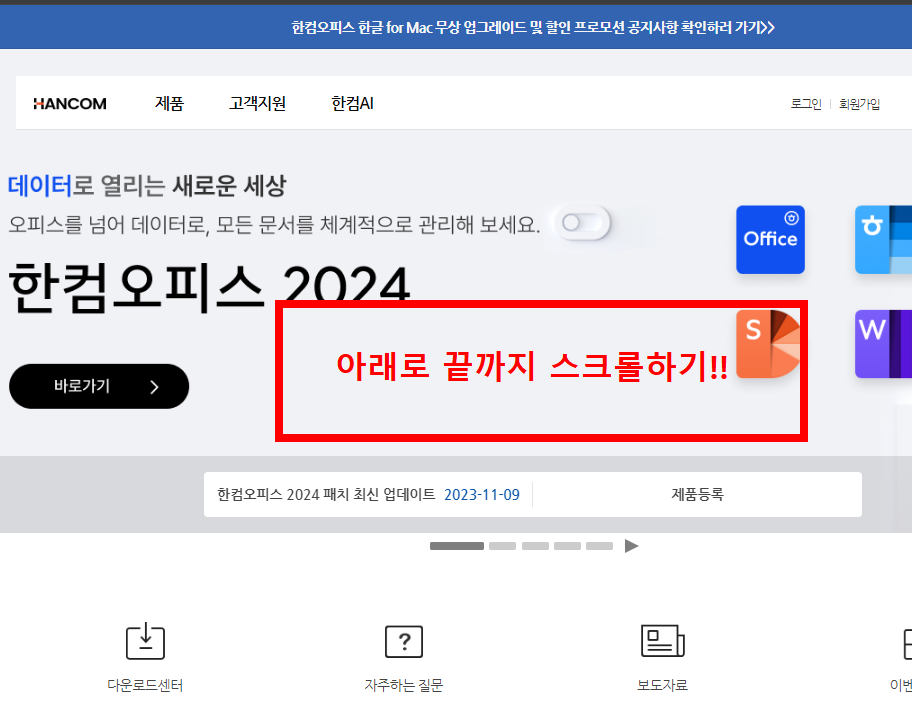Select the first carousel indicator bar
912x720 pixels.
[x=457, y=546]
